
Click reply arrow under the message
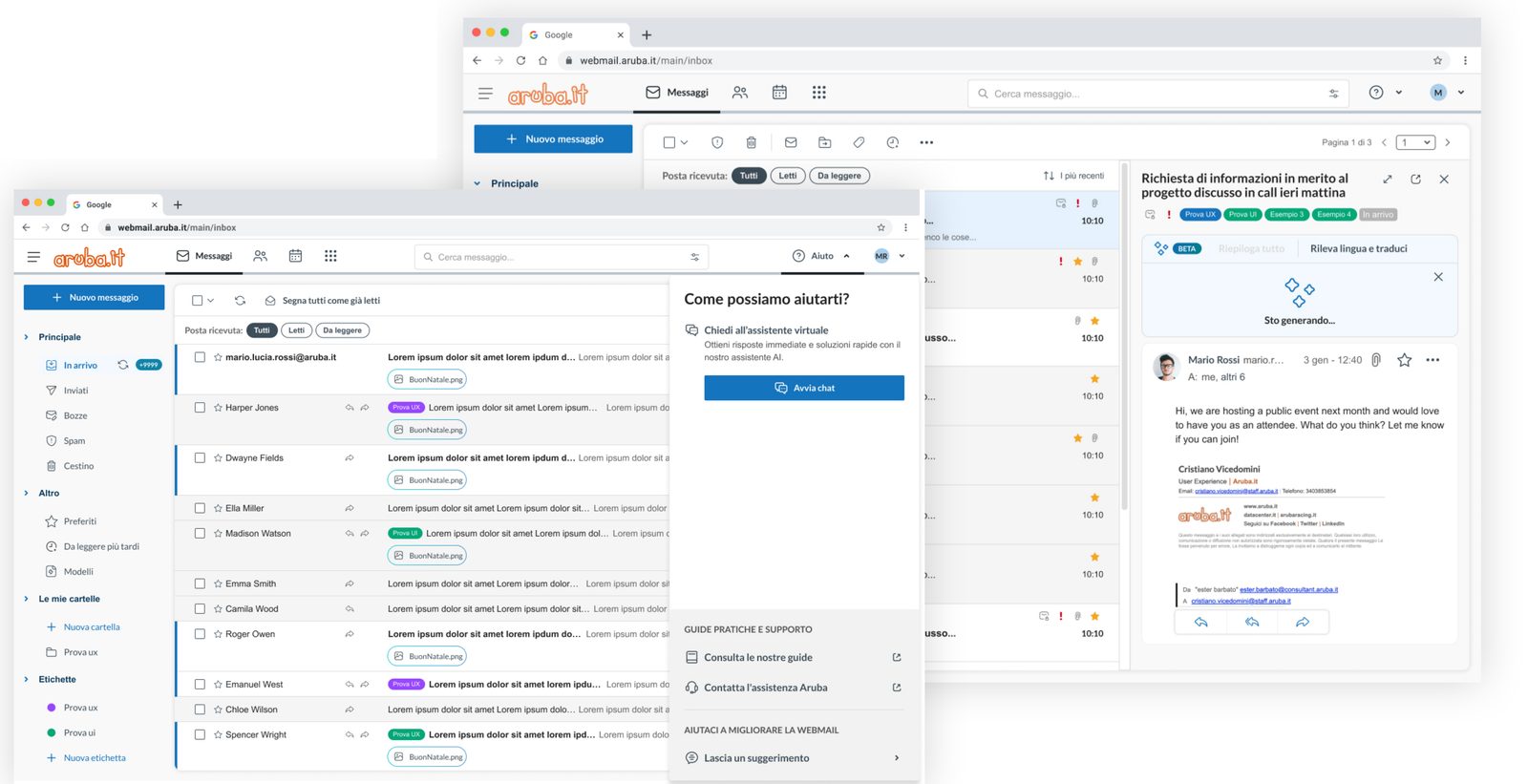[x=1201, y=622]
